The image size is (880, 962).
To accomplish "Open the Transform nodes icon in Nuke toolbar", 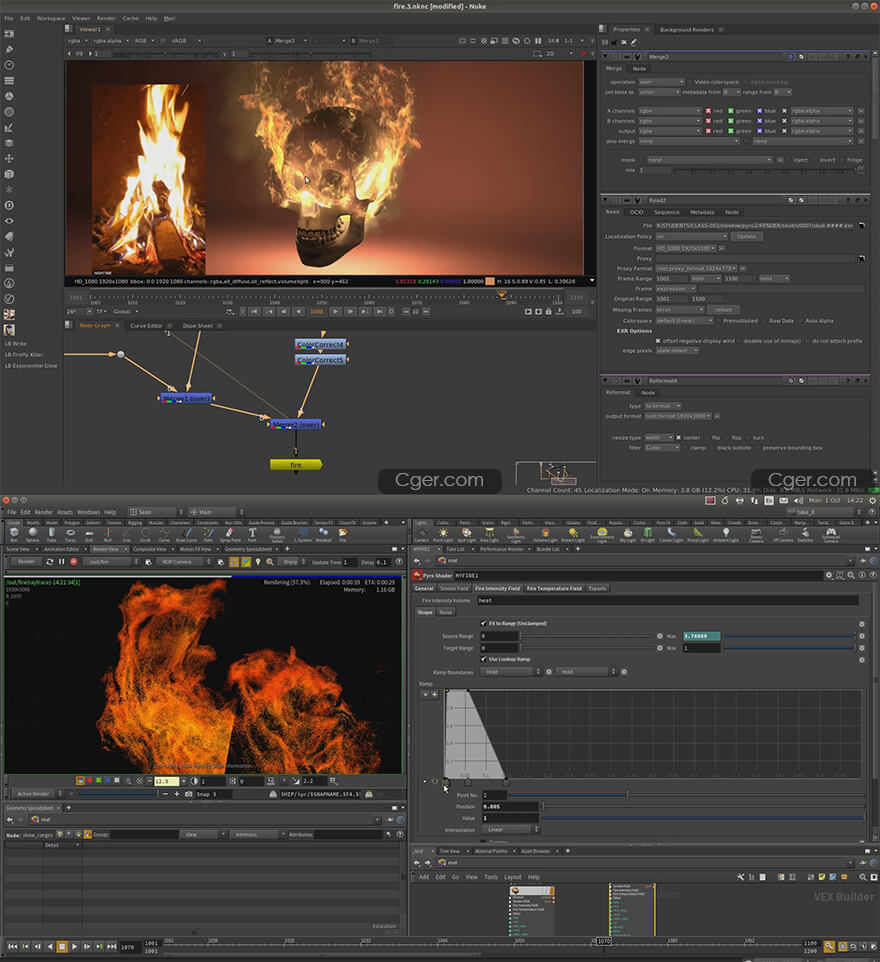I will (9, 158).
